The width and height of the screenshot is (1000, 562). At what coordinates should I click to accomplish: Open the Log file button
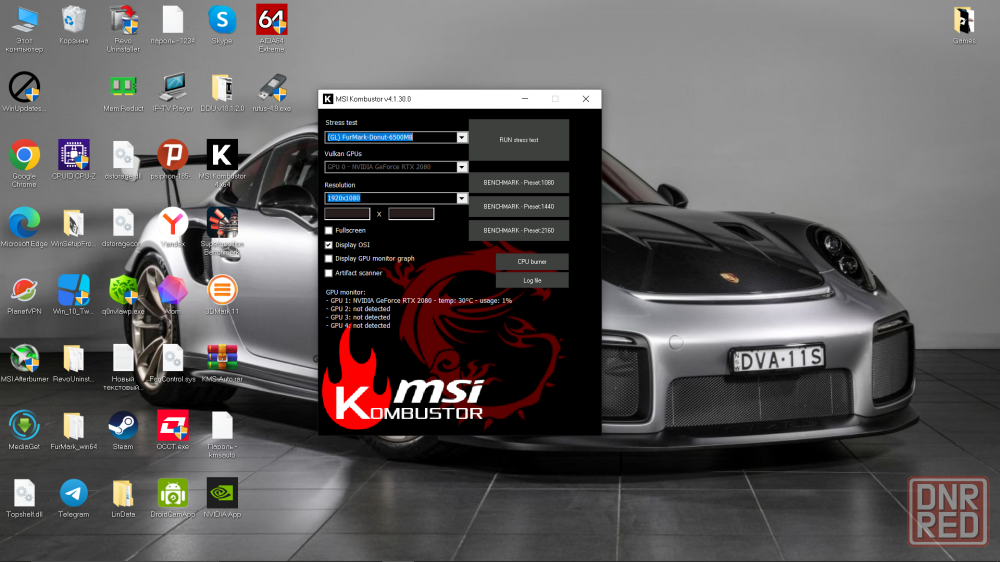click(532, 281)
